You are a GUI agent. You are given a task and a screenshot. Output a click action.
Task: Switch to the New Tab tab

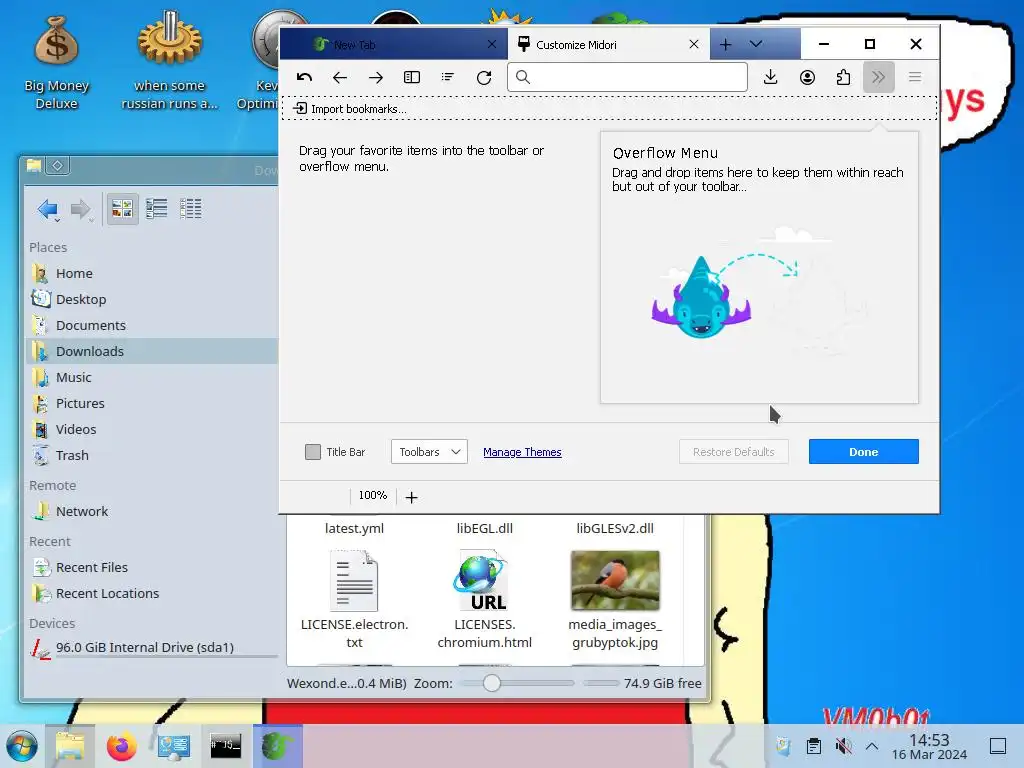(x=394, y=44)
